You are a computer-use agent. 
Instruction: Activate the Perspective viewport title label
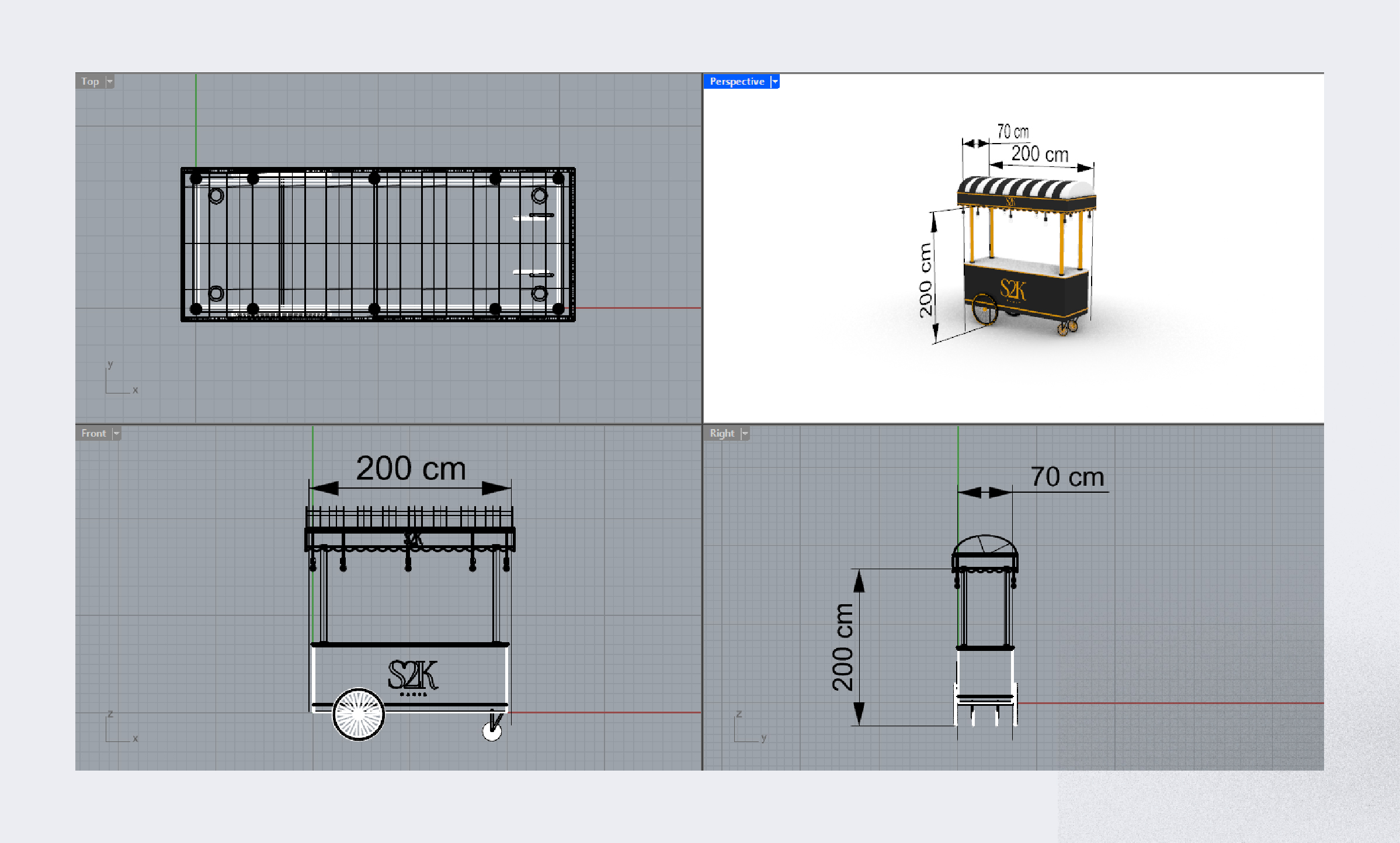click(737, 82)
